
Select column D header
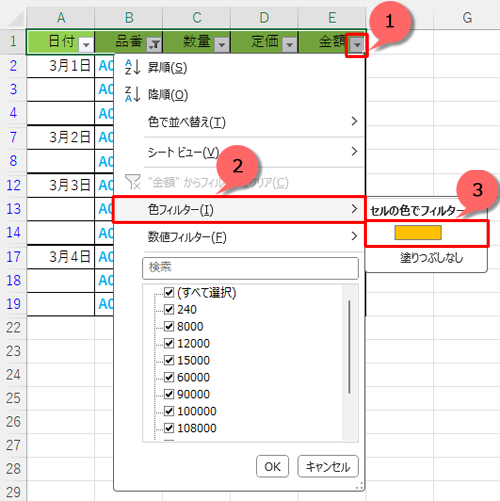pos(264,18)
